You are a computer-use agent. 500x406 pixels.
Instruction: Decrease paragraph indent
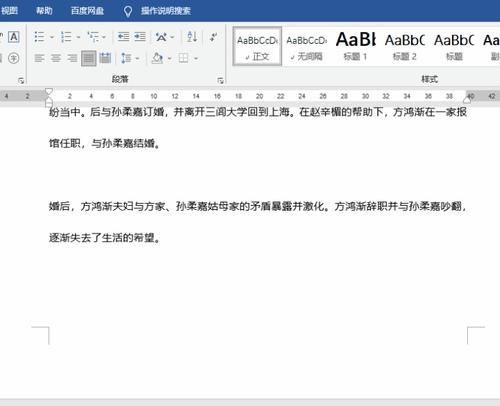click(x=124, y=37)
